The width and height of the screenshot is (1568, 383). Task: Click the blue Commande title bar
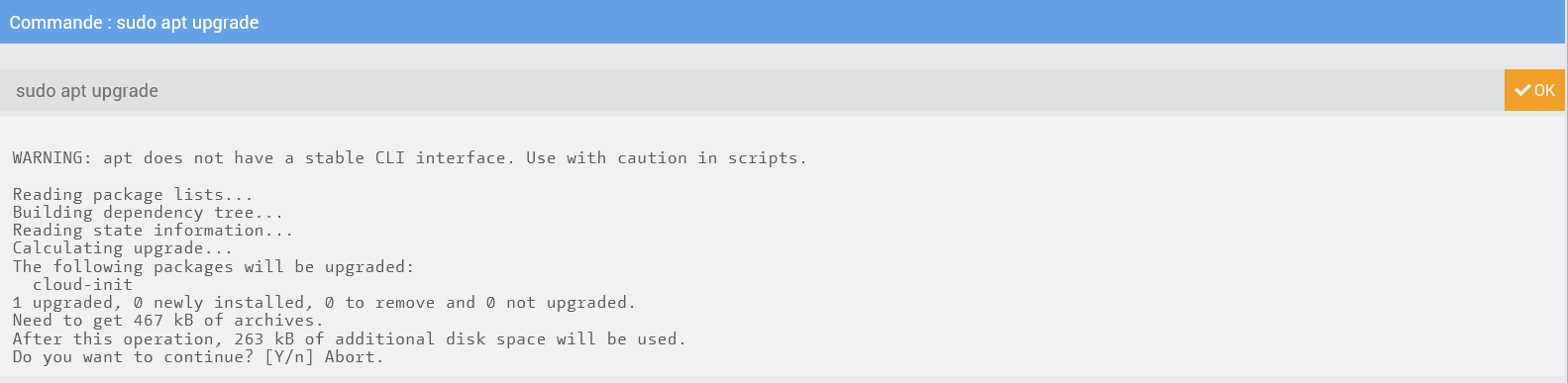pyautogui.click(x=784, y=22)
